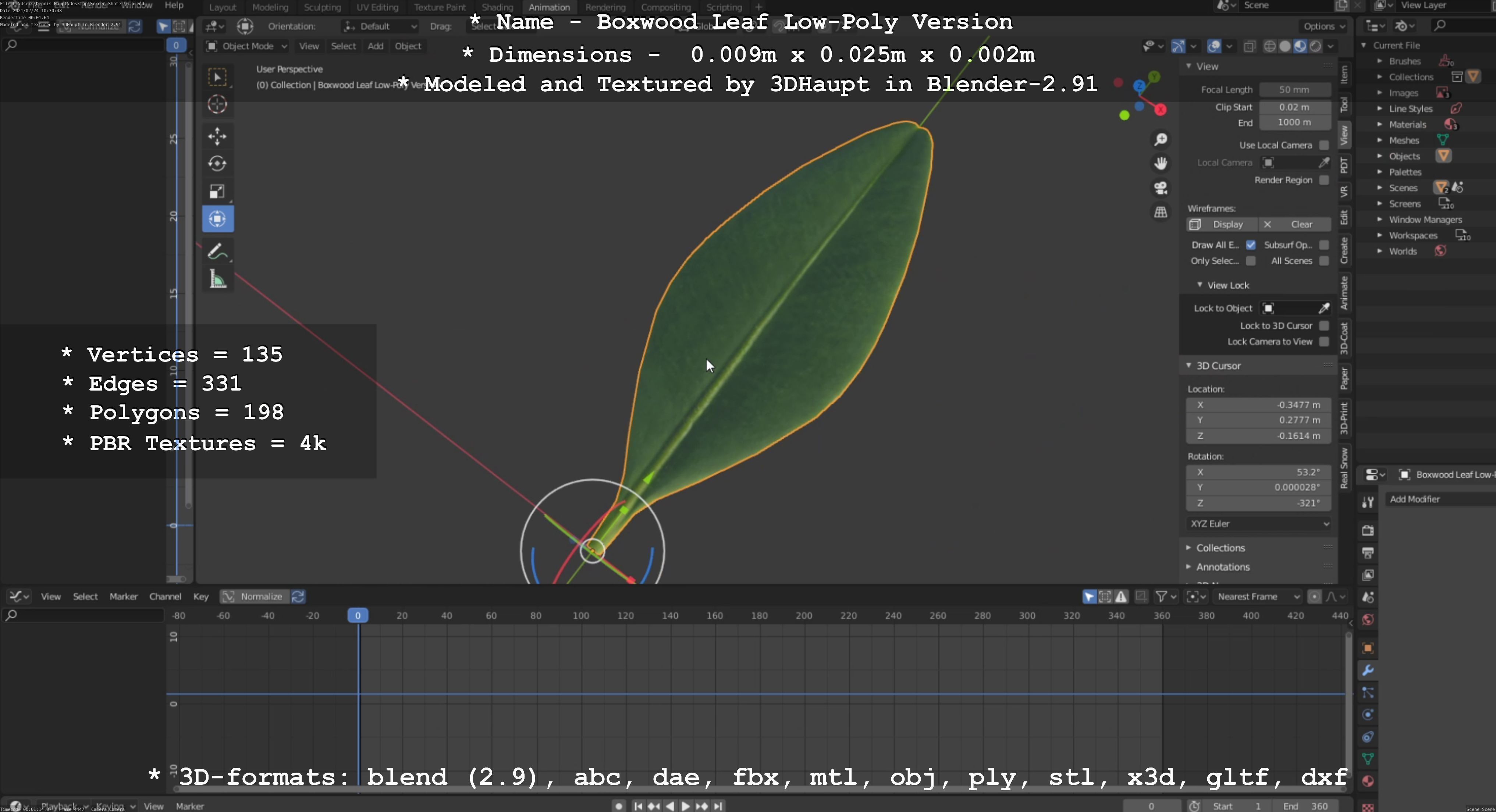Select the Annotate tool

pyautogui.click(x=217, y=252)
